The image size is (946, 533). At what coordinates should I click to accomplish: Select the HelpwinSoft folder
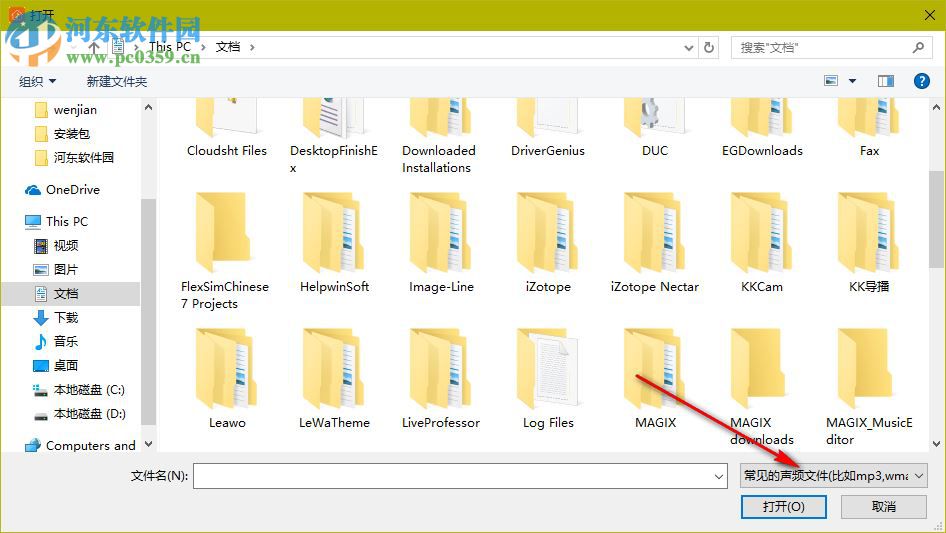334,243
